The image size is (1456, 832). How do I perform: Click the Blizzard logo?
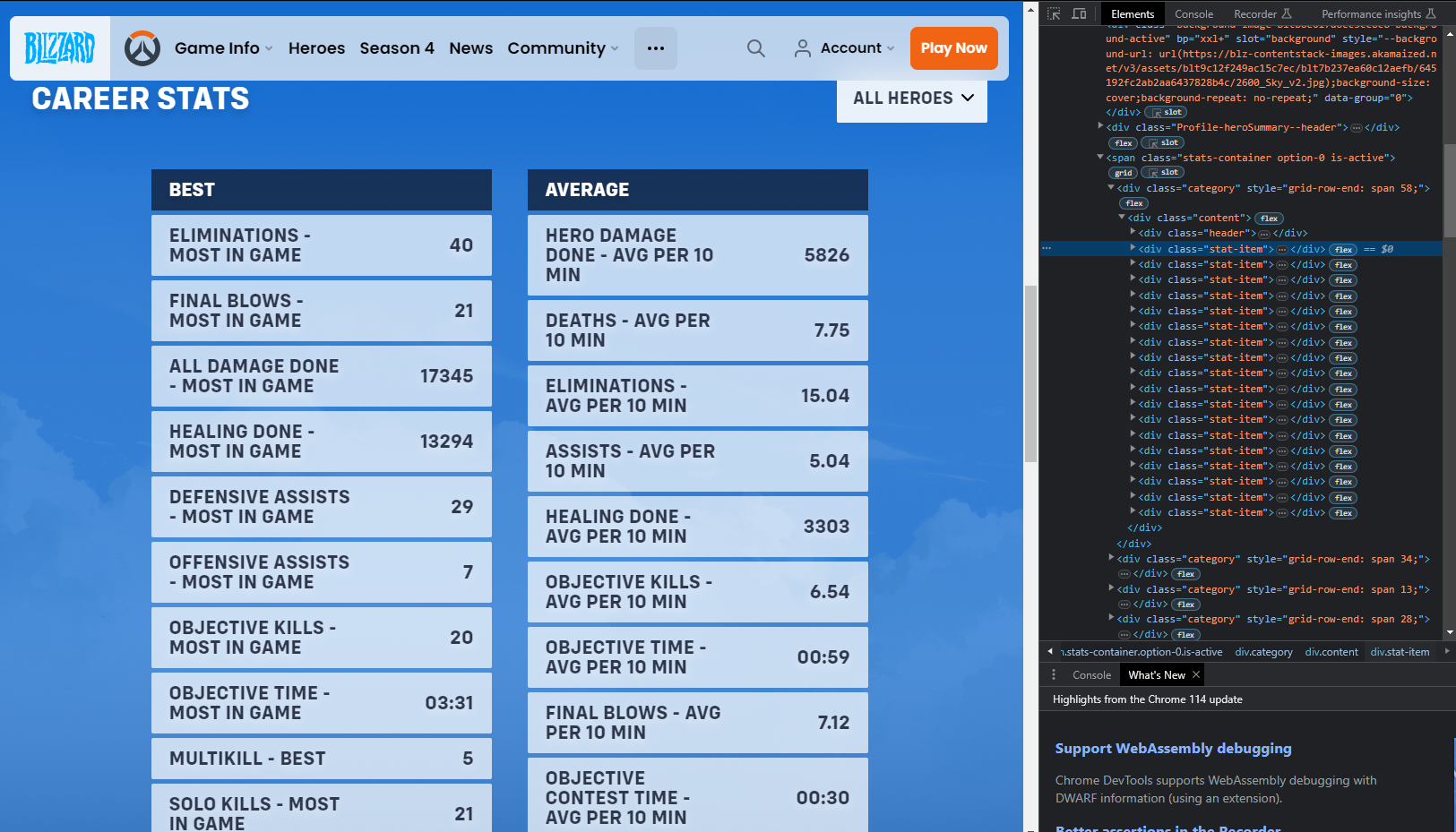58,47
